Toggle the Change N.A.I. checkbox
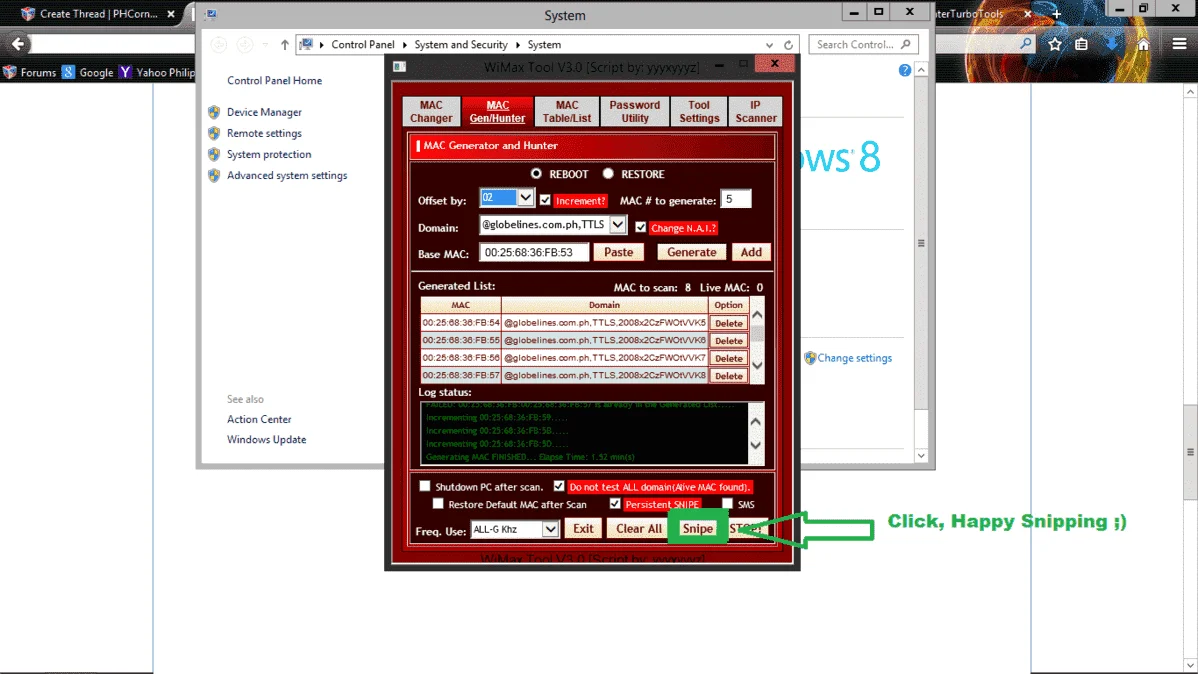 (640, 228)
